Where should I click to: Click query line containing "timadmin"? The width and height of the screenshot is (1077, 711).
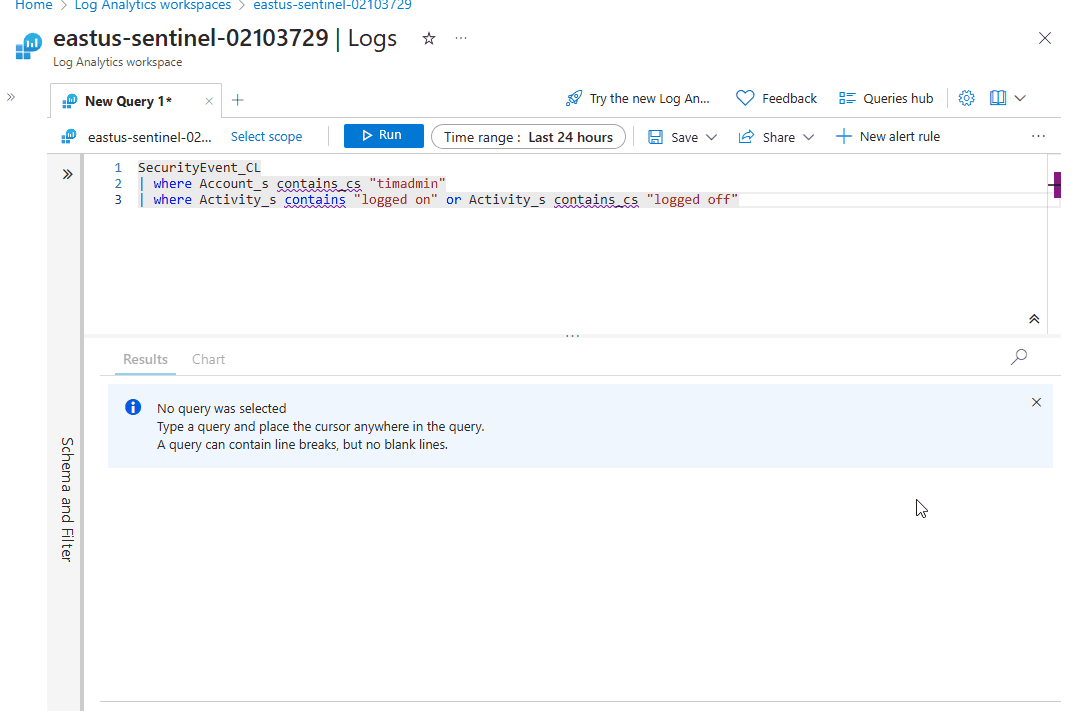(x=292, y=183)
